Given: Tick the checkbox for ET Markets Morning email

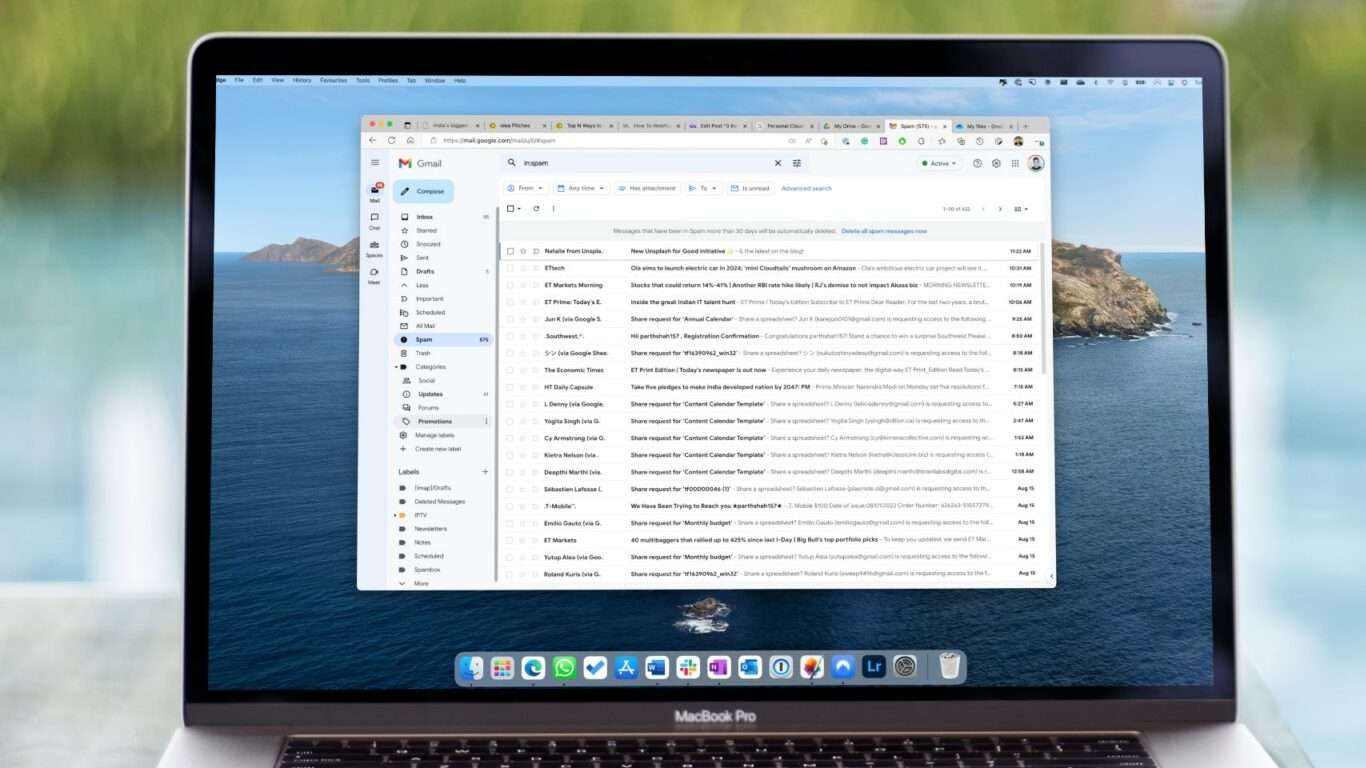Looking at the screenshot, I should click(x=510, y=285).
